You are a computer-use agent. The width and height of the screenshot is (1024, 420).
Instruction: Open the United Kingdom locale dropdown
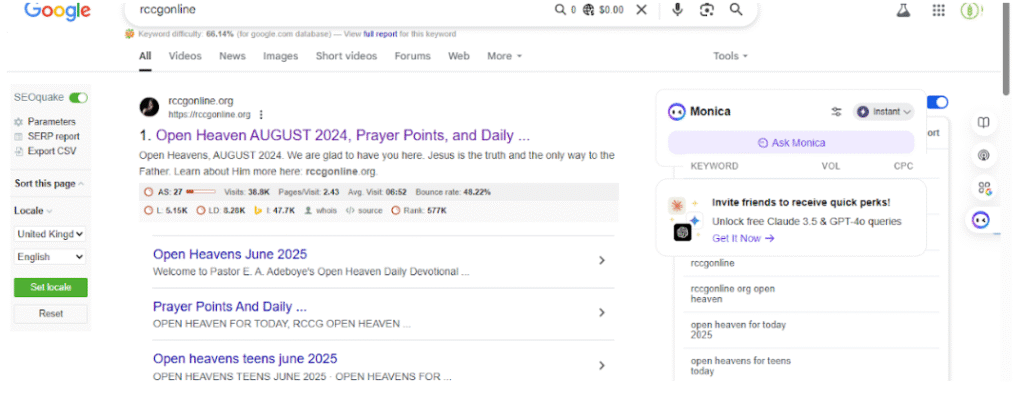[50, 234]
